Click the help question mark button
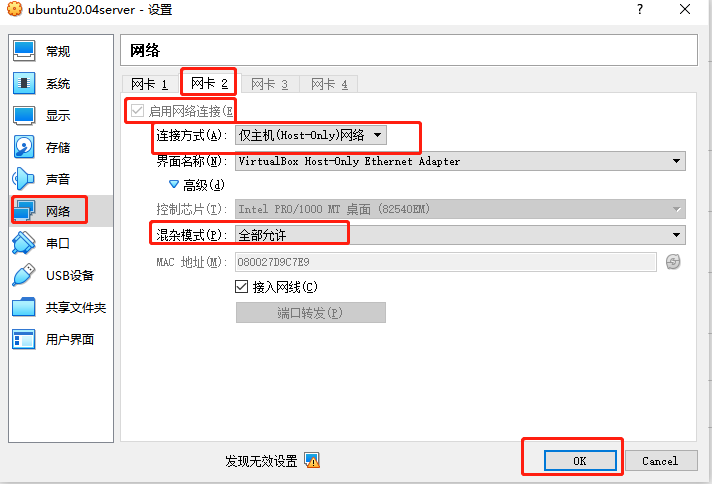 point(640,9)
